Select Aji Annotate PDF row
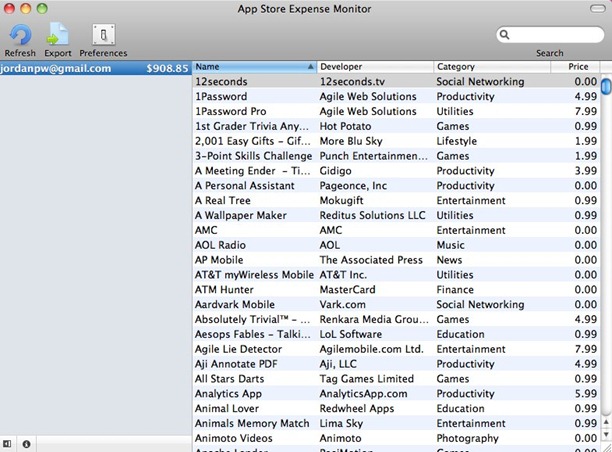612x452 pixels. 396,363
